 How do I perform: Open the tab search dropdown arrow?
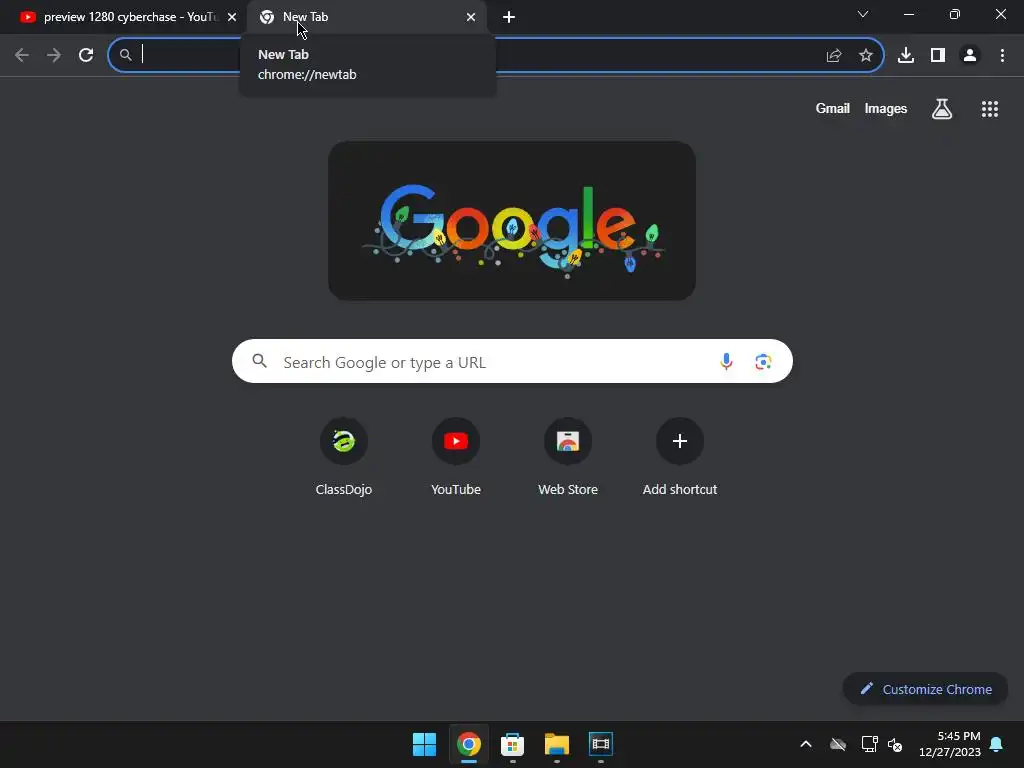[863, 14]
